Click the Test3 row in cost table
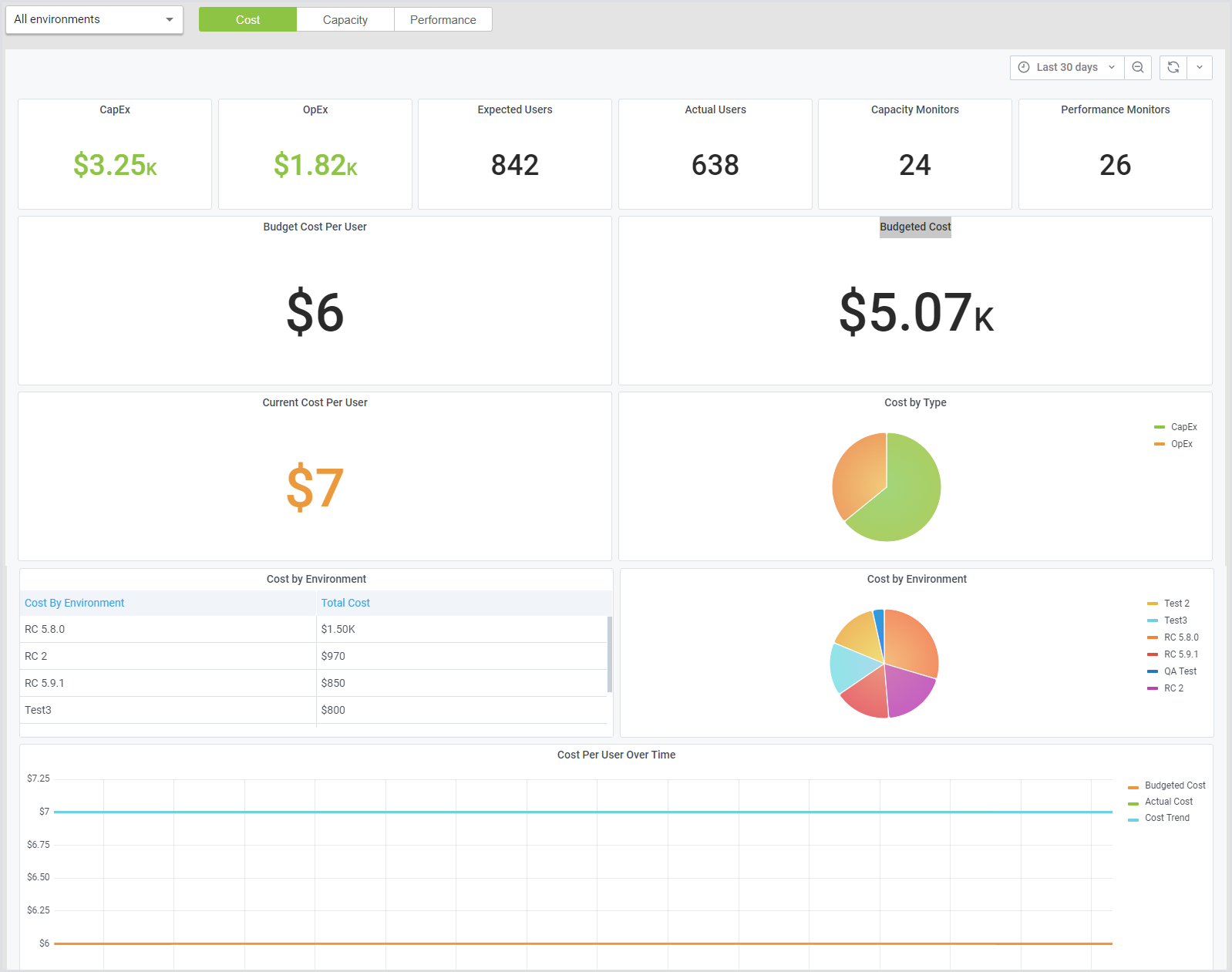This screenshot has height=972, width=1232. pyautogui.click(x=170, y=710)
